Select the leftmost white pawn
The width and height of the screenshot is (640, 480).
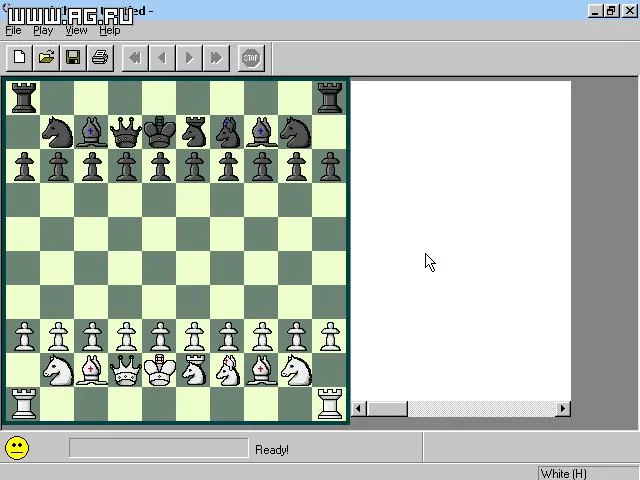[x=24, y=336]
